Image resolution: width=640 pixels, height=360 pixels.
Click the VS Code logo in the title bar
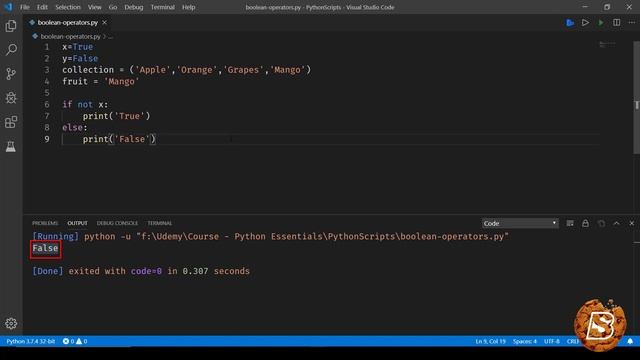8,7
